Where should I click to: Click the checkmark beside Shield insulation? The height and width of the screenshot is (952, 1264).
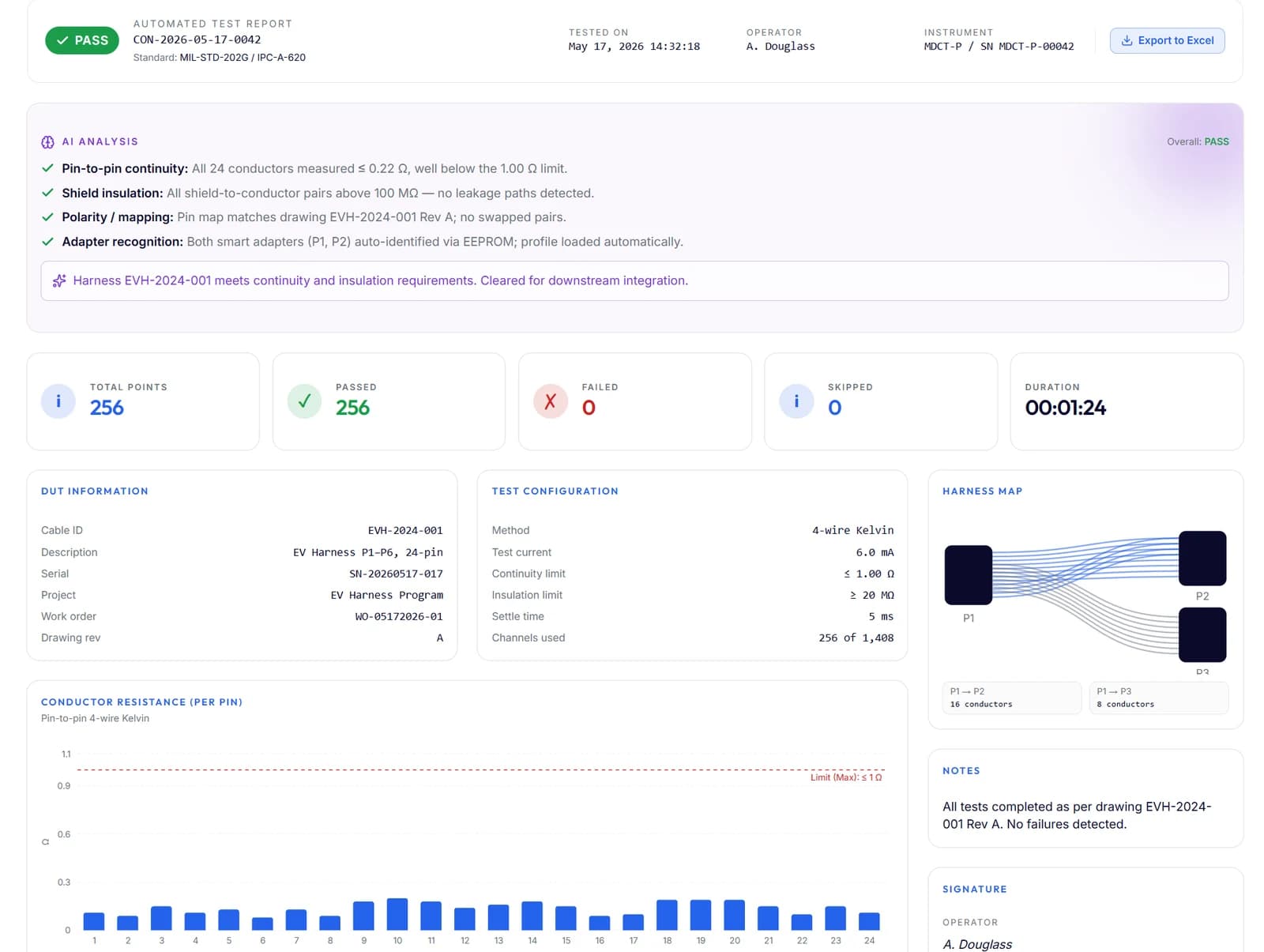[x=47, y=193]
